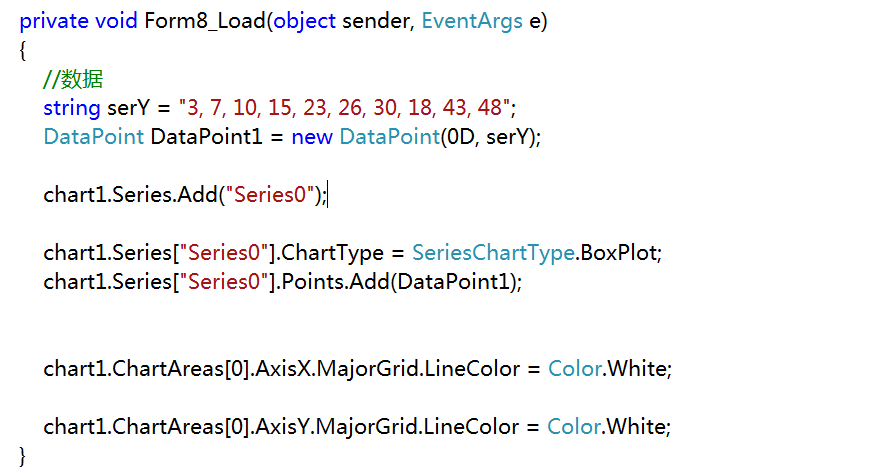Click the 'string' keyword
Screen dimensions: 873x473
tap(71, 107)
